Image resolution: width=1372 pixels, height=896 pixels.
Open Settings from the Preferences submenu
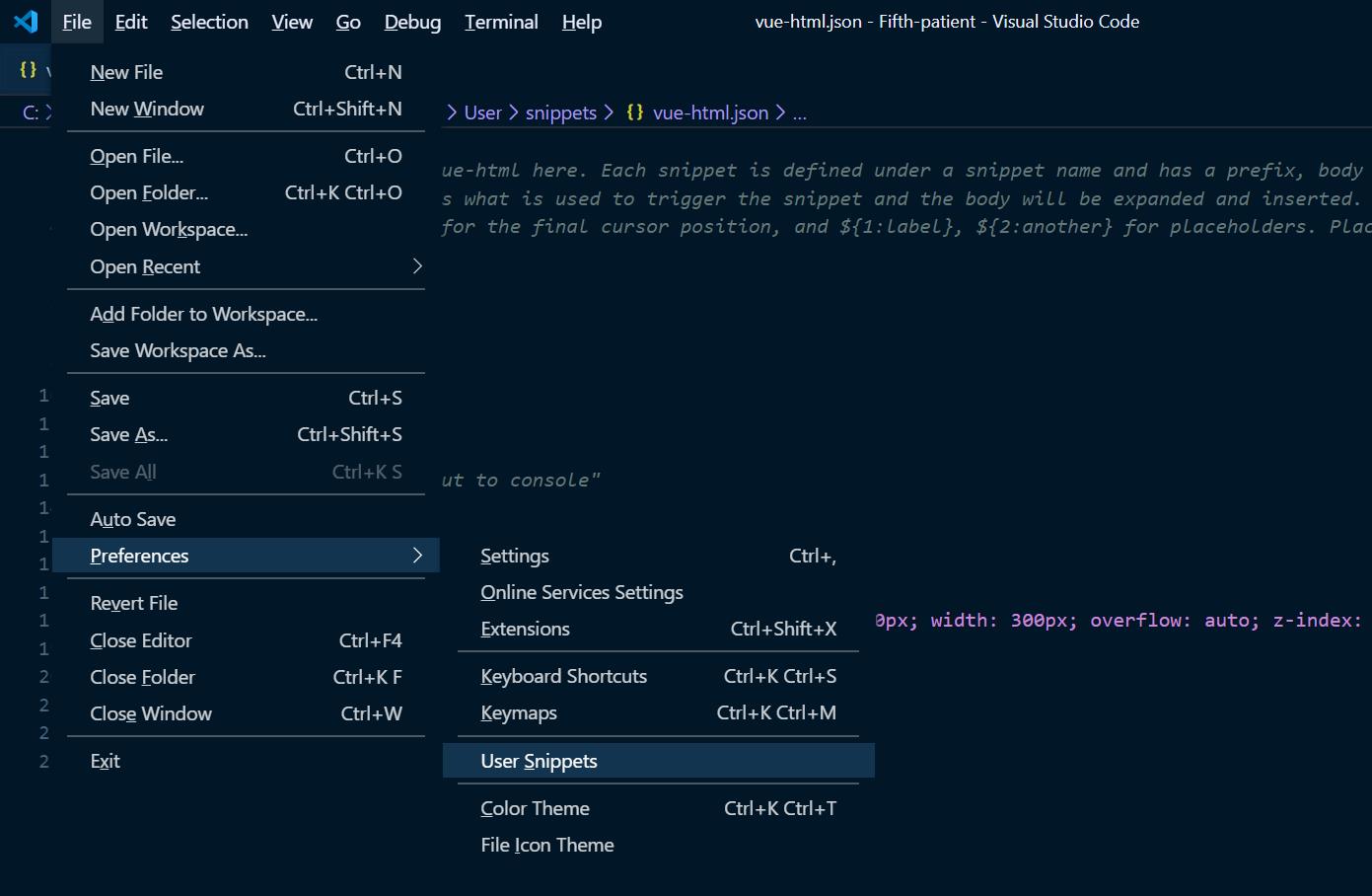coord(514,556)
